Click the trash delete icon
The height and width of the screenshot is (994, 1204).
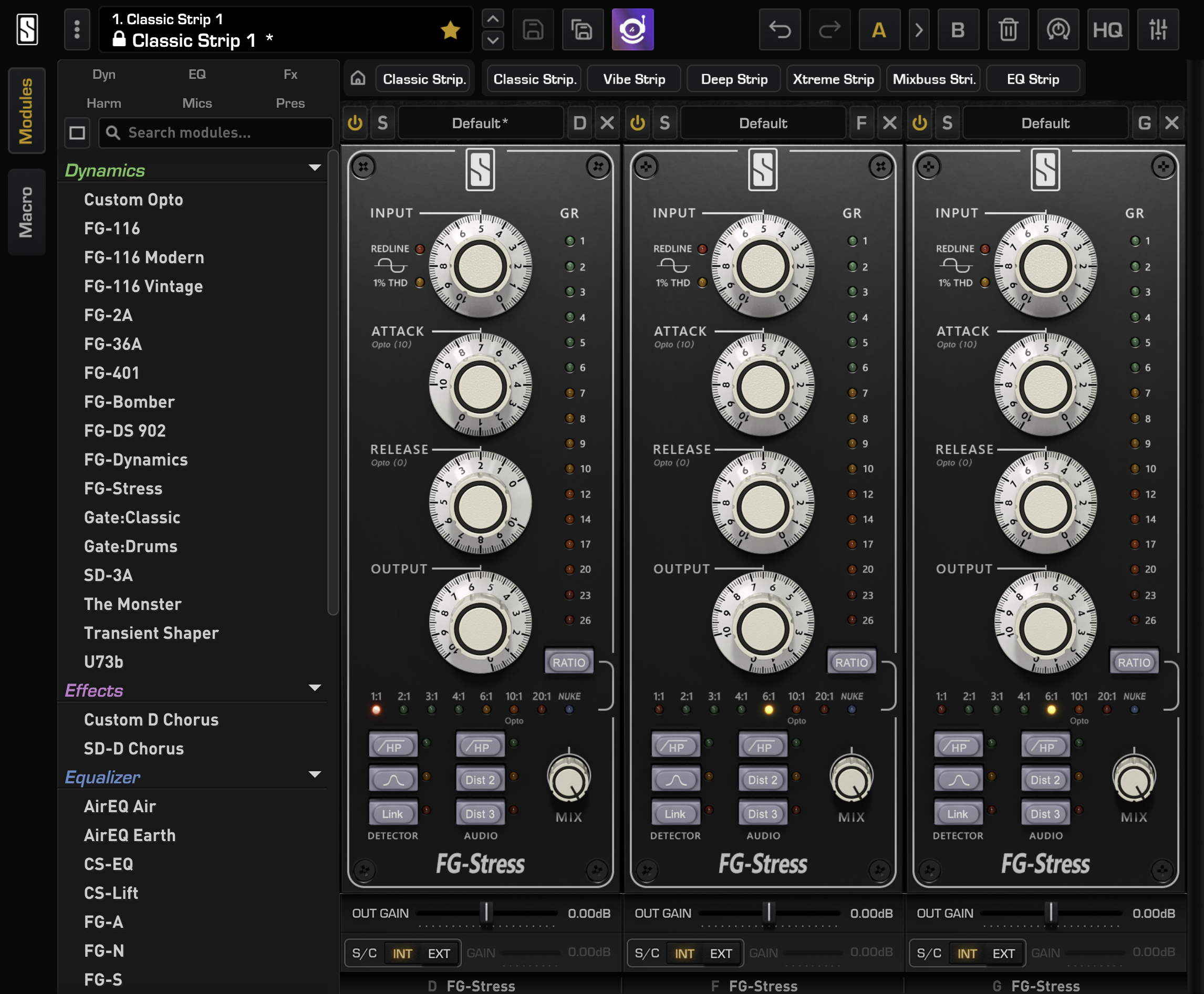[x=1008, y=30]
